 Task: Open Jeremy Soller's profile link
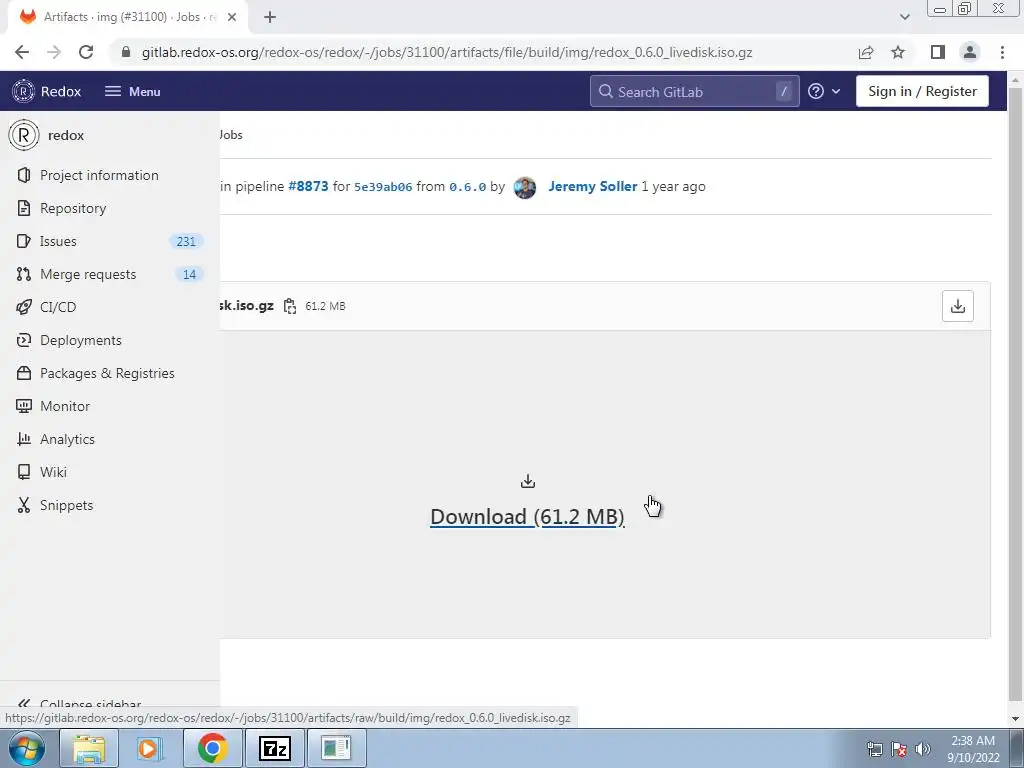(x=592, y=186)
